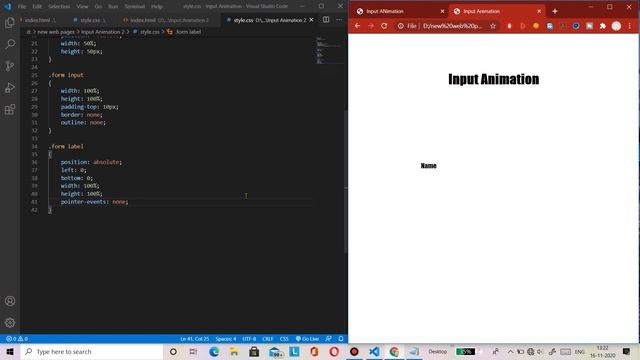640x360 pixels.
Task: Click the Go Live server button
Action: click(x=307, y=339)
